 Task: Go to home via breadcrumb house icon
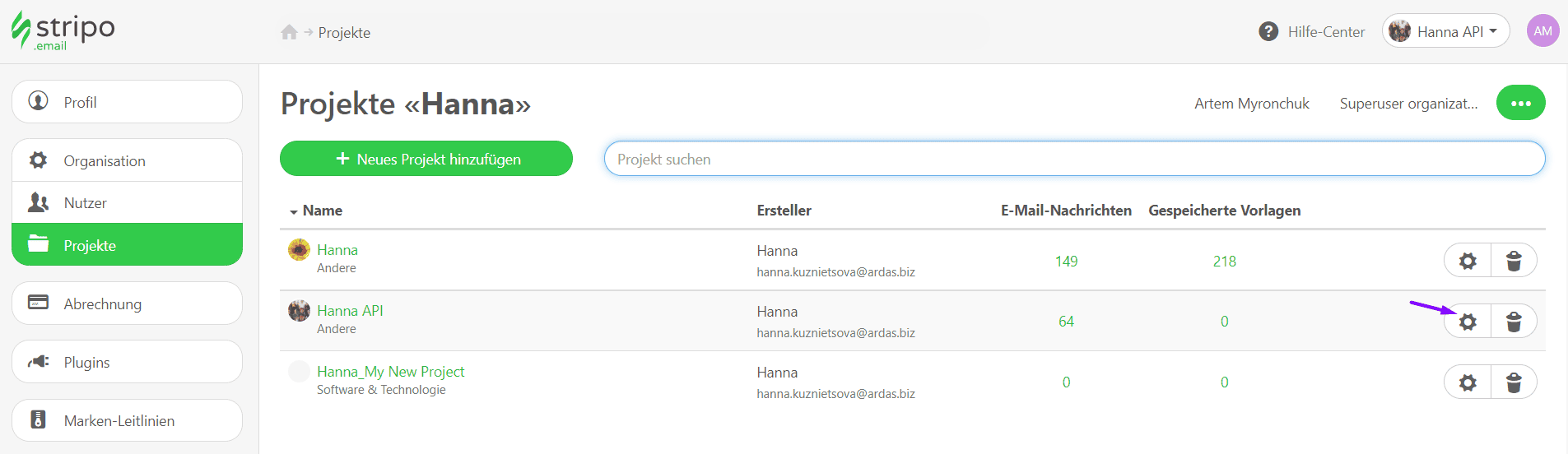pyautogui.click(x=289, y=32)
